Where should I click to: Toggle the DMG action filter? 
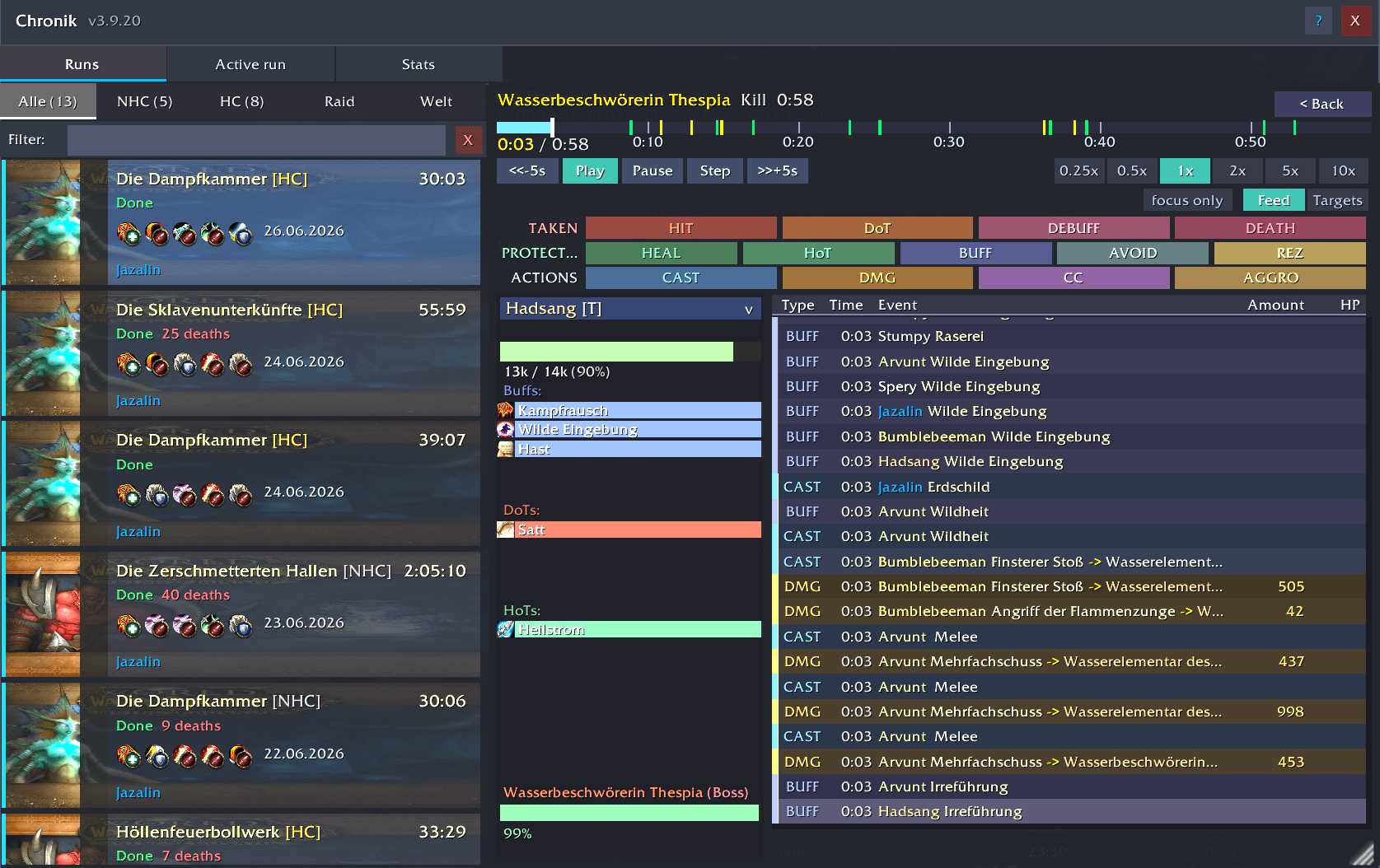[x=877, y=278]
